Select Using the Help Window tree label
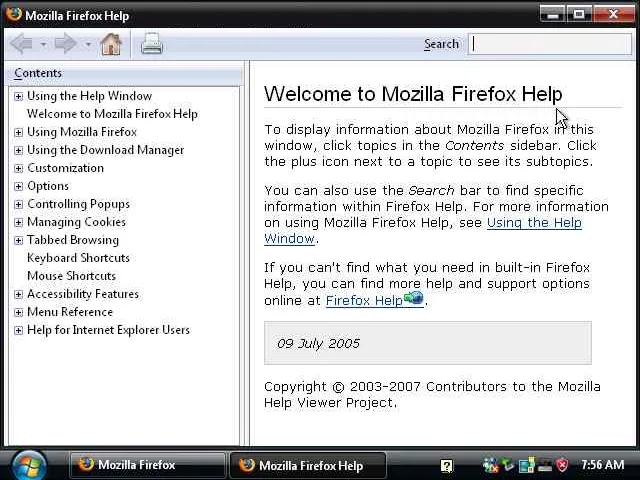 89,96
